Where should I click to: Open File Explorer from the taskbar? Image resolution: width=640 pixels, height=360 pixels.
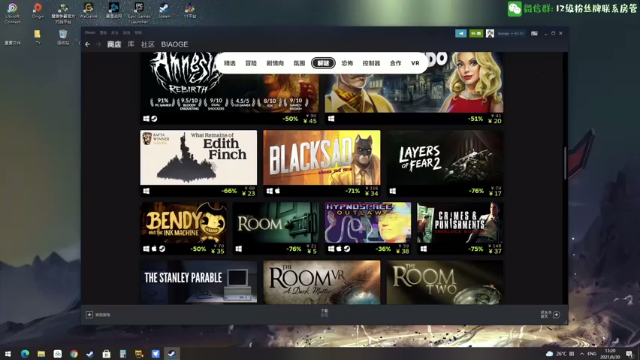coord(41,354)
